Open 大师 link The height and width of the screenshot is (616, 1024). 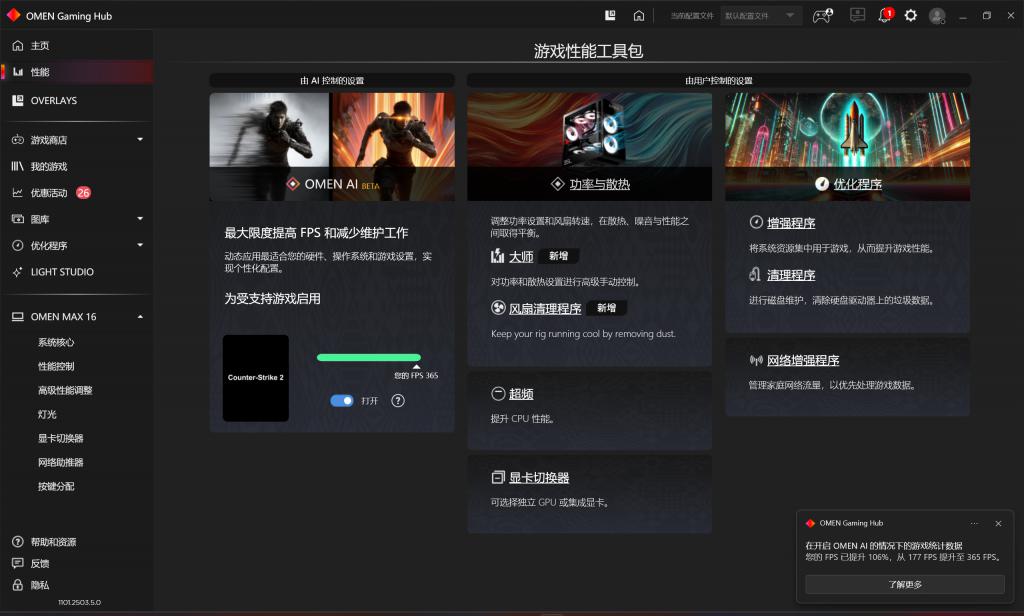[521, 256]
